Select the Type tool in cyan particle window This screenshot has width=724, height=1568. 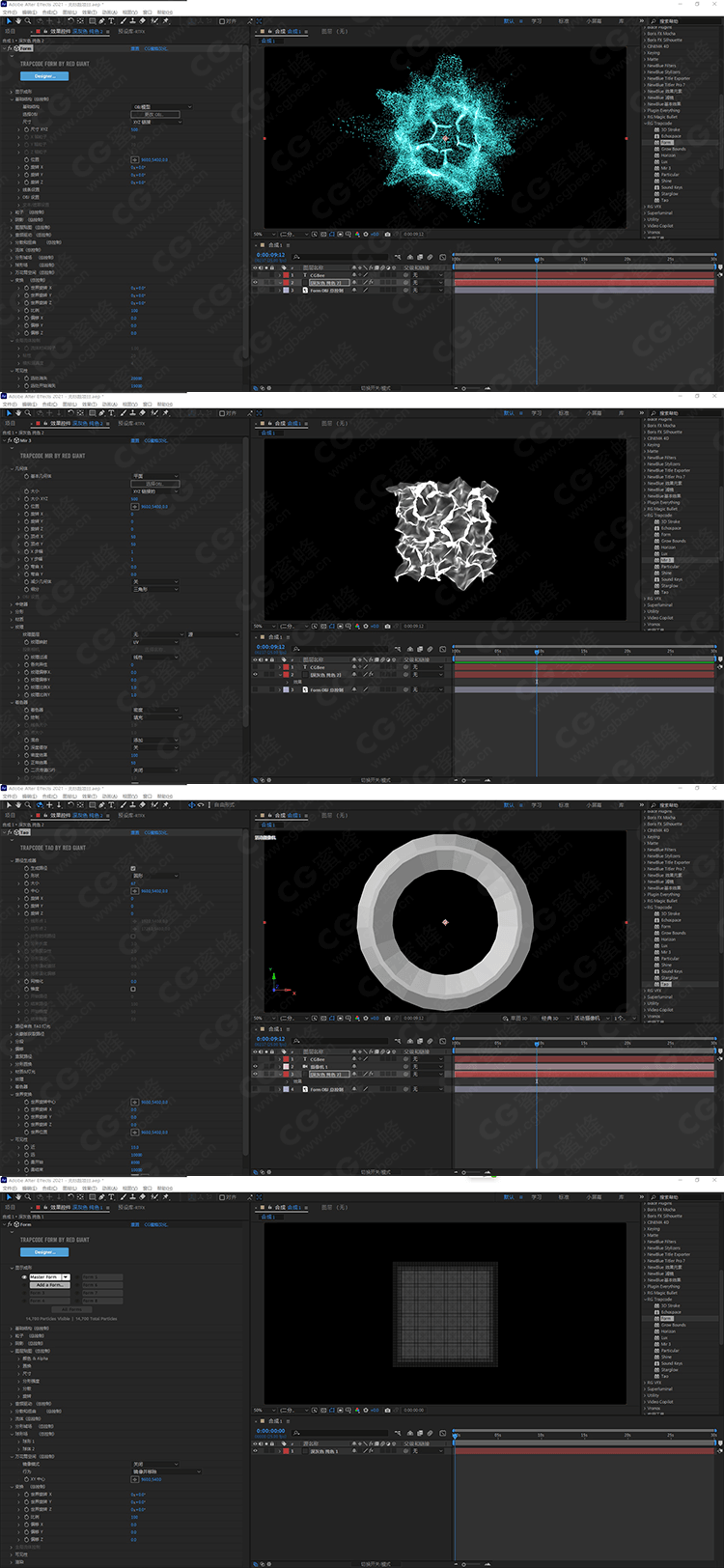coord(111,20)
